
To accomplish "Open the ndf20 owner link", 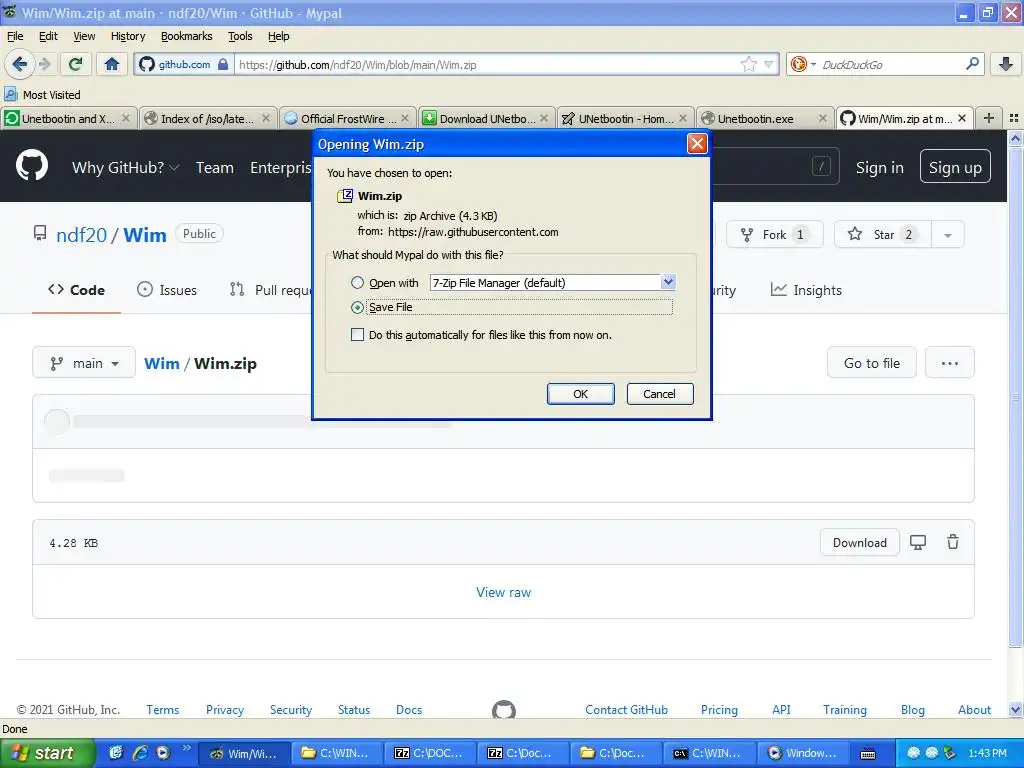I will (81, 234).
